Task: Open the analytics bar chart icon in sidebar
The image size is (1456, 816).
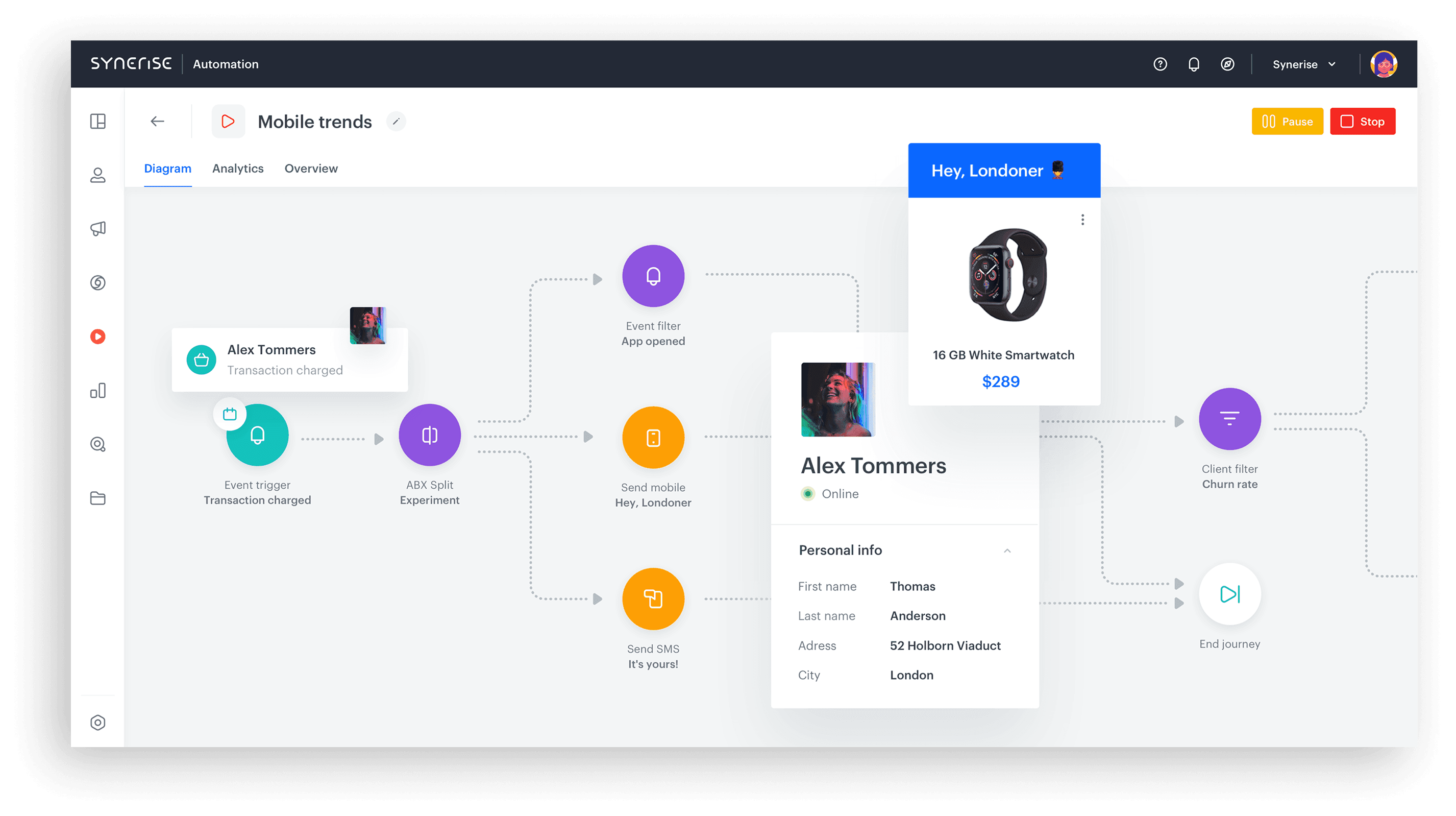Action: click(98, 391)
